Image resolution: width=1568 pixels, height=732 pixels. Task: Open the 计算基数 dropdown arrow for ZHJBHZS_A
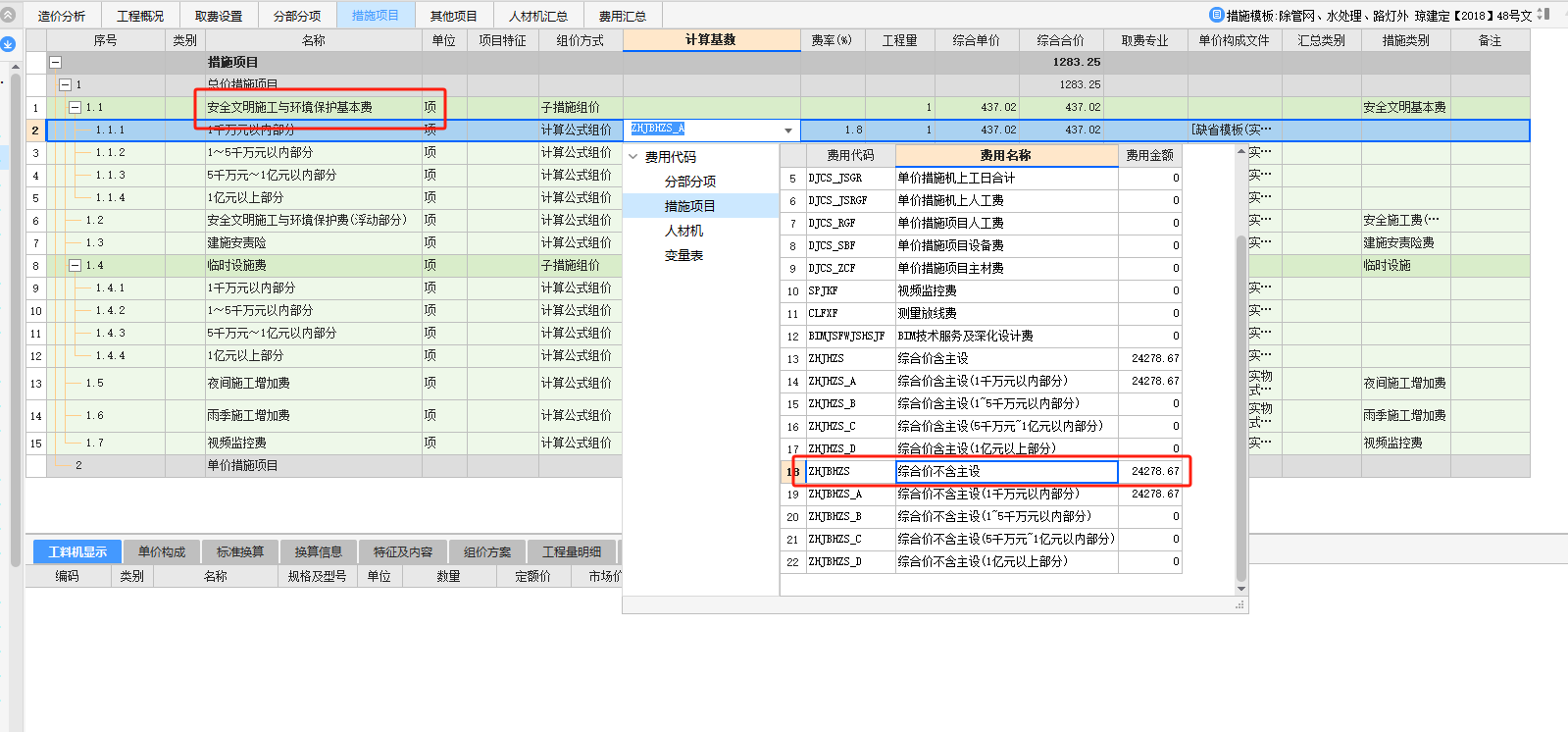(x=788, y=131)
